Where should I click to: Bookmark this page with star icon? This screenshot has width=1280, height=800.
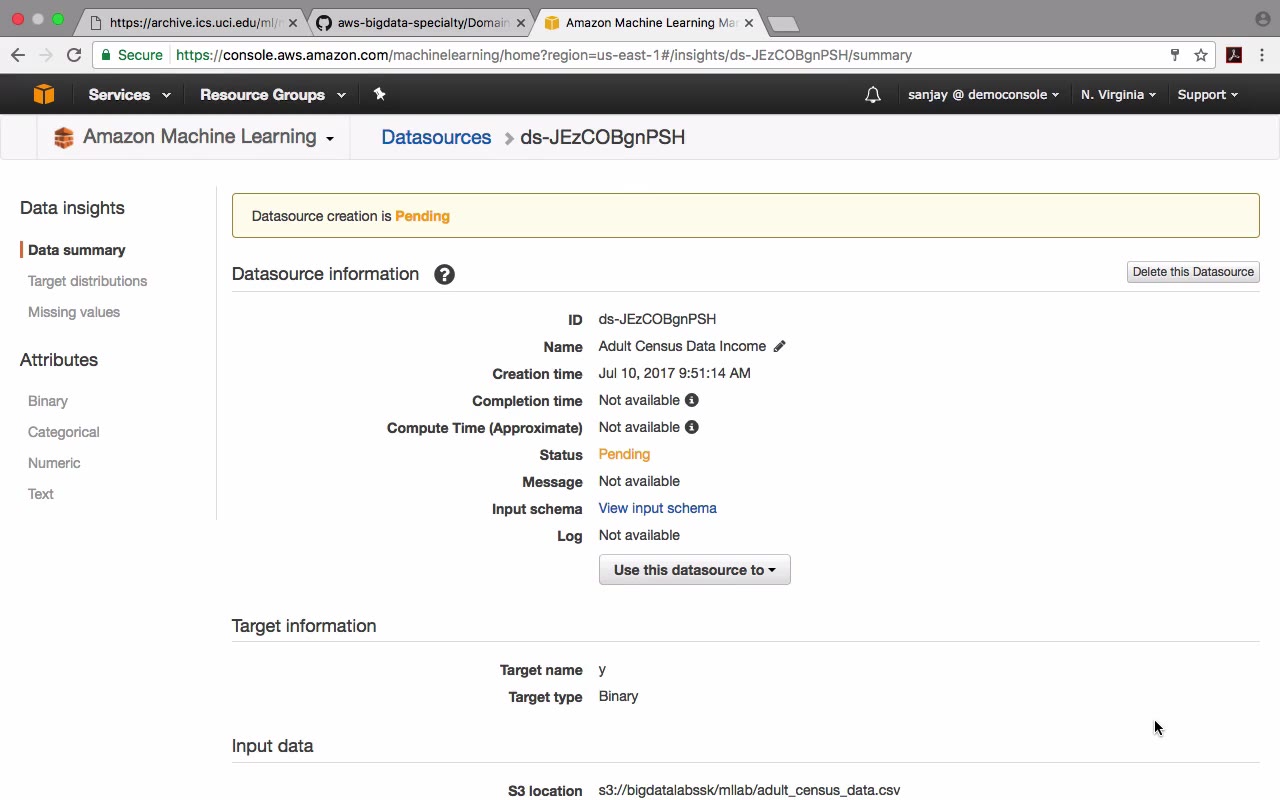click(x=1201, y=55)
